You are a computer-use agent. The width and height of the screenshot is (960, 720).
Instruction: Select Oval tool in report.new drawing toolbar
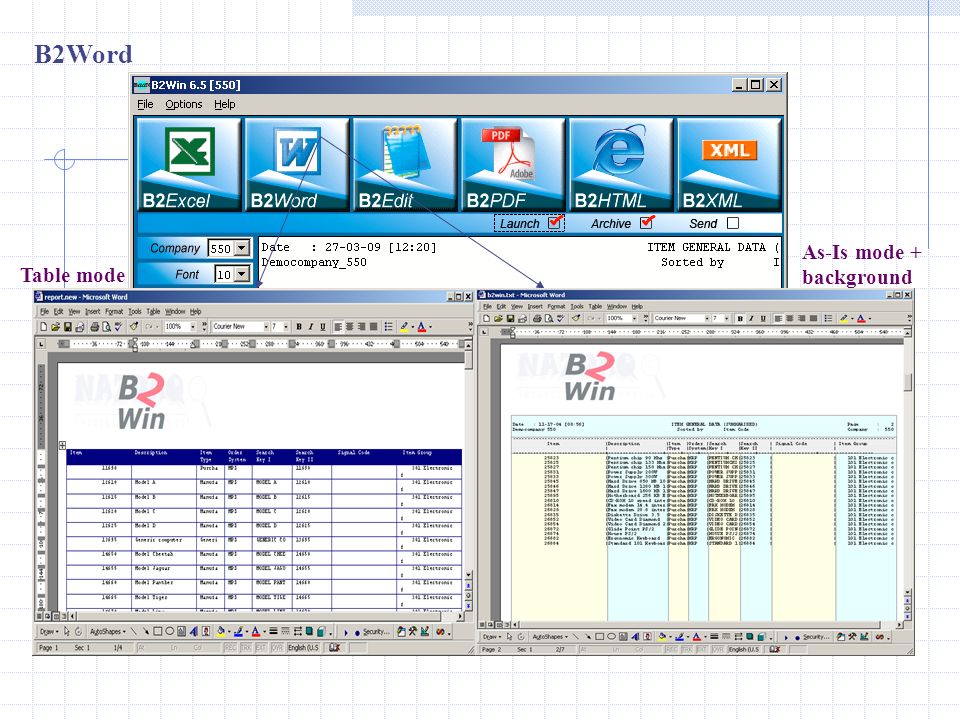coord(170,631)
